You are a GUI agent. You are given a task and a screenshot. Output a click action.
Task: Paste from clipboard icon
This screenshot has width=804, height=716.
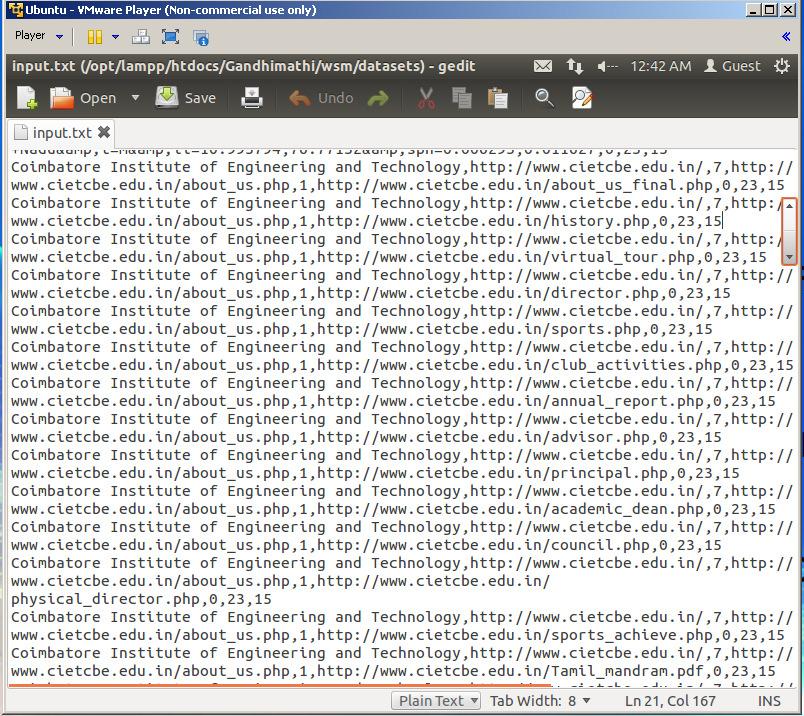point(497,97)
